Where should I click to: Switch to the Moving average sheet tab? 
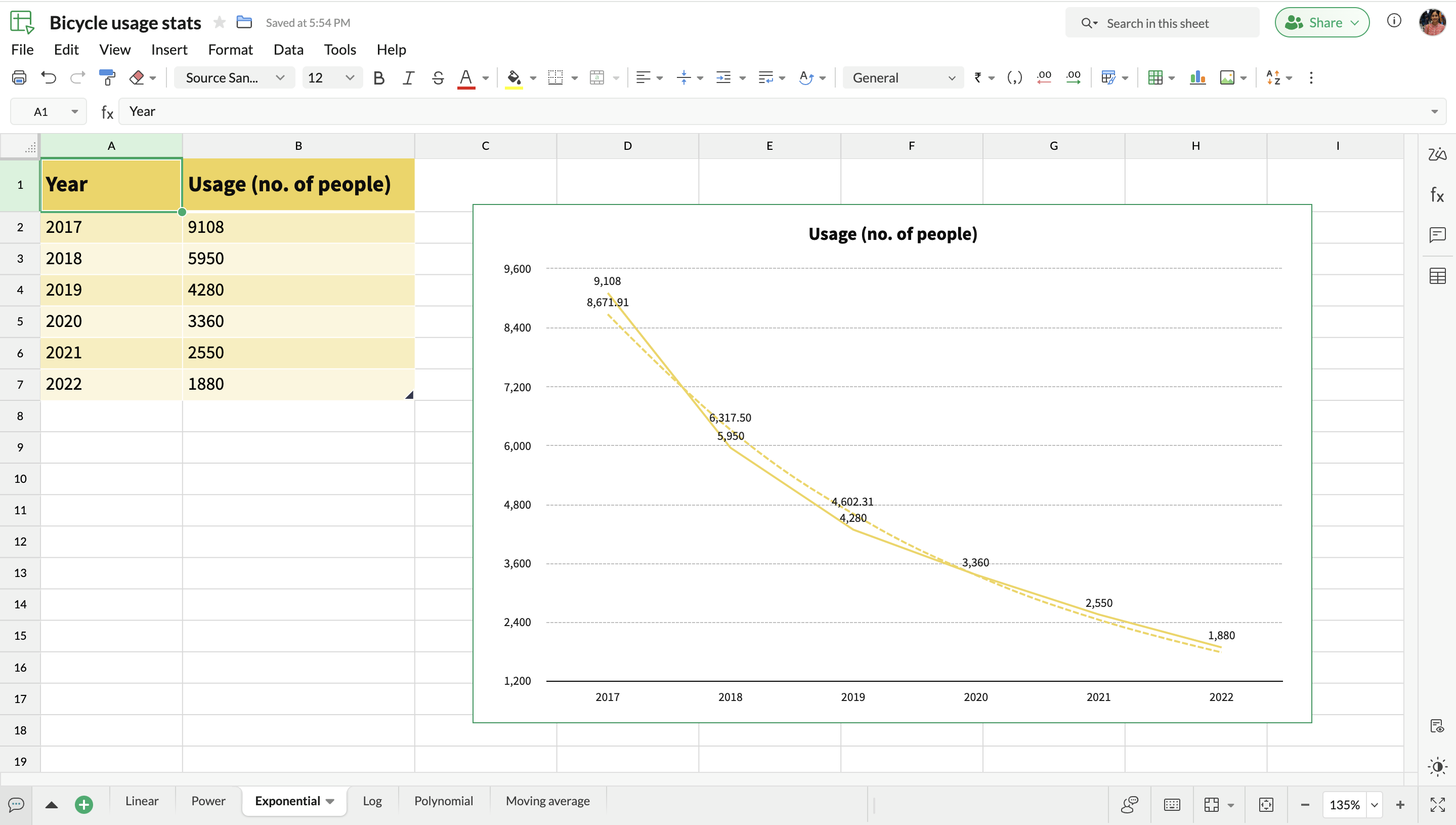coord(547,801)
